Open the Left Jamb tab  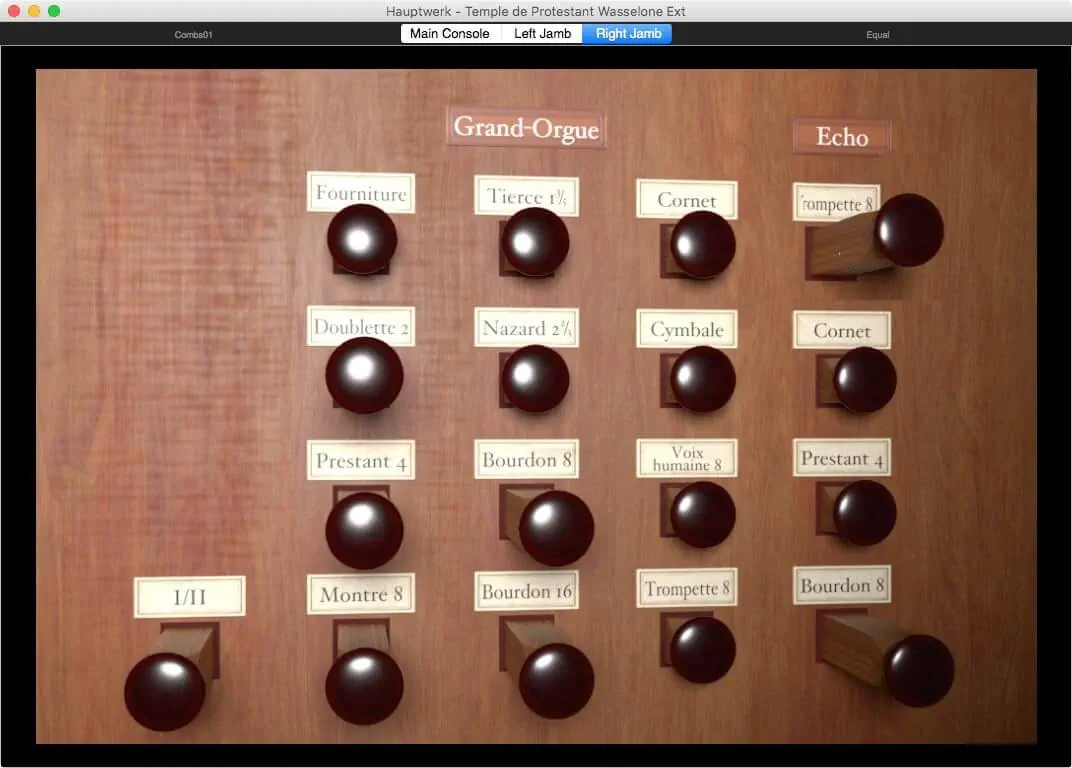click(542, 34)
